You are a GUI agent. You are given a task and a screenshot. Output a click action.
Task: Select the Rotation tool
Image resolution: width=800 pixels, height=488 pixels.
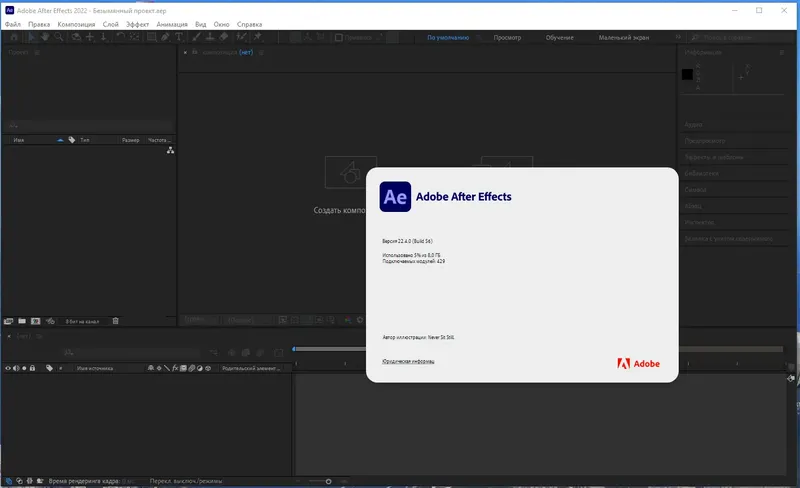click(120, 37)
